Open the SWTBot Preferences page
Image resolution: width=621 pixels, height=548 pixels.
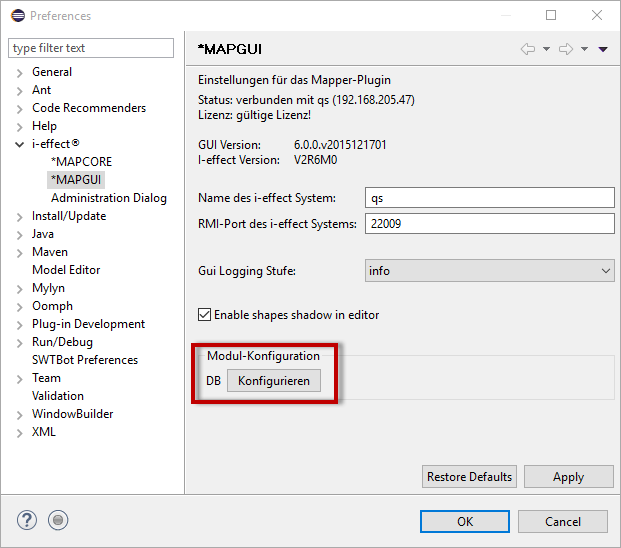pos(85,360)
